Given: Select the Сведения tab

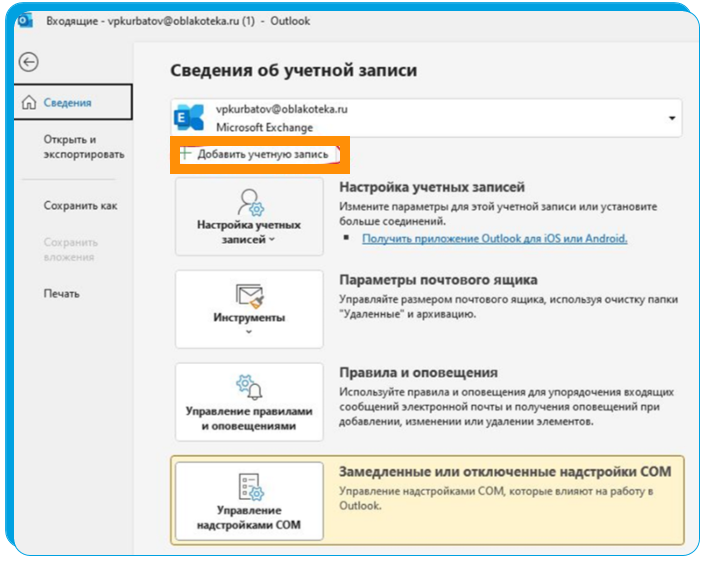Looking at the screenshot, I should coord(73,102).
